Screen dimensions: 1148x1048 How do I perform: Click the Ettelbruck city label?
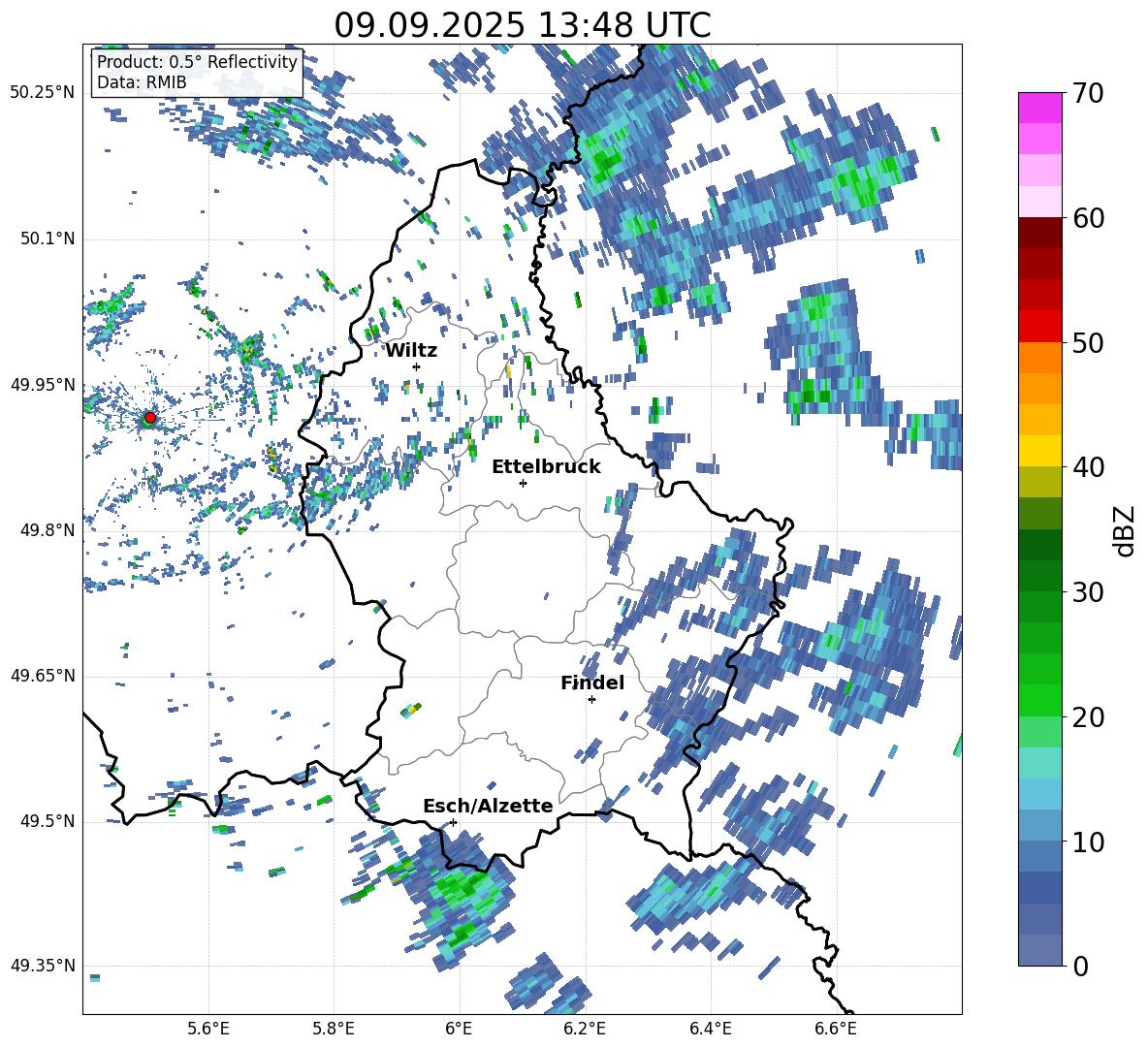[546, 467]
